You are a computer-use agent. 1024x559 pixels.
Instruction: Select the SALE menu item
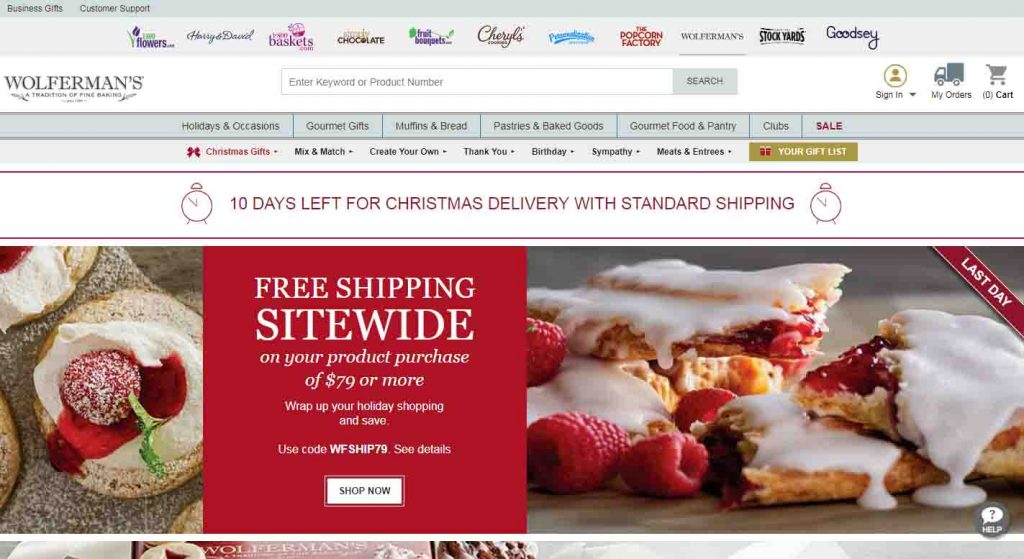(829, 126)
